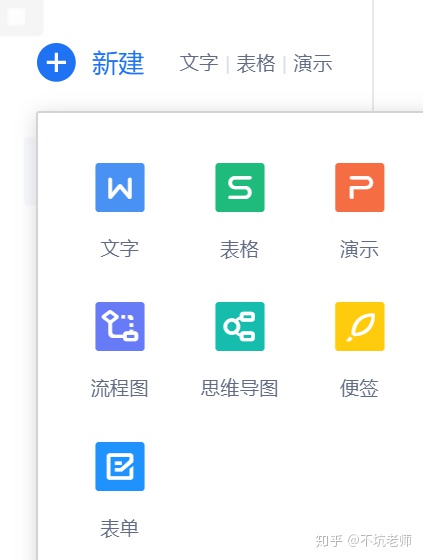Select 文字 shortcut link beside 新建
This screenshot has width=423, height=560.
tap(199, 63)
